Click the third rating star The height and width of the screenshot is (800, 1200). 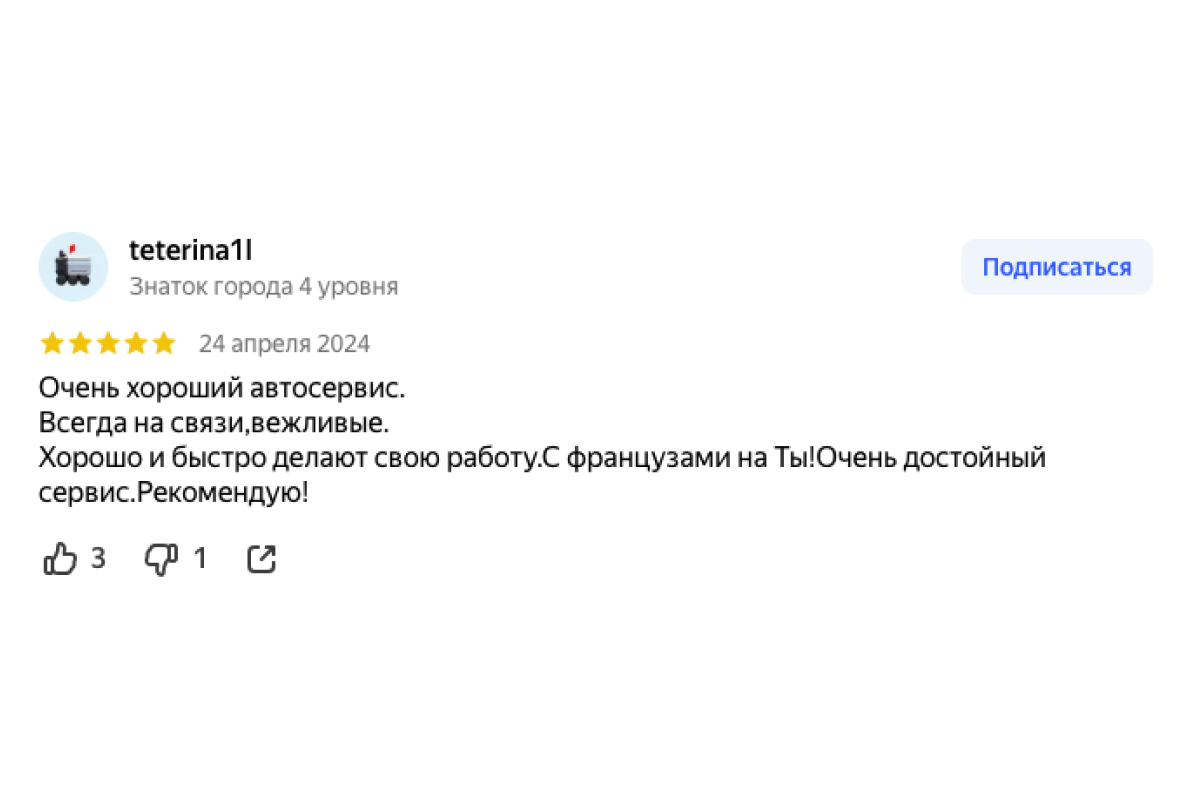coord(107,344)
